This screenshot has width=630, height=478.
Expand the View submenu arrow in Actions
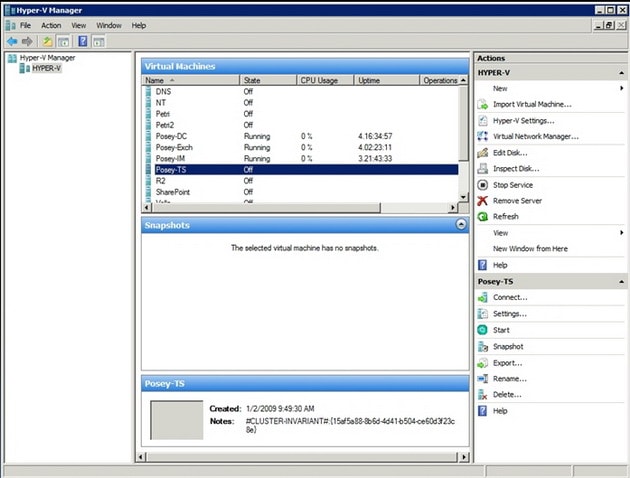pos(622,233)
